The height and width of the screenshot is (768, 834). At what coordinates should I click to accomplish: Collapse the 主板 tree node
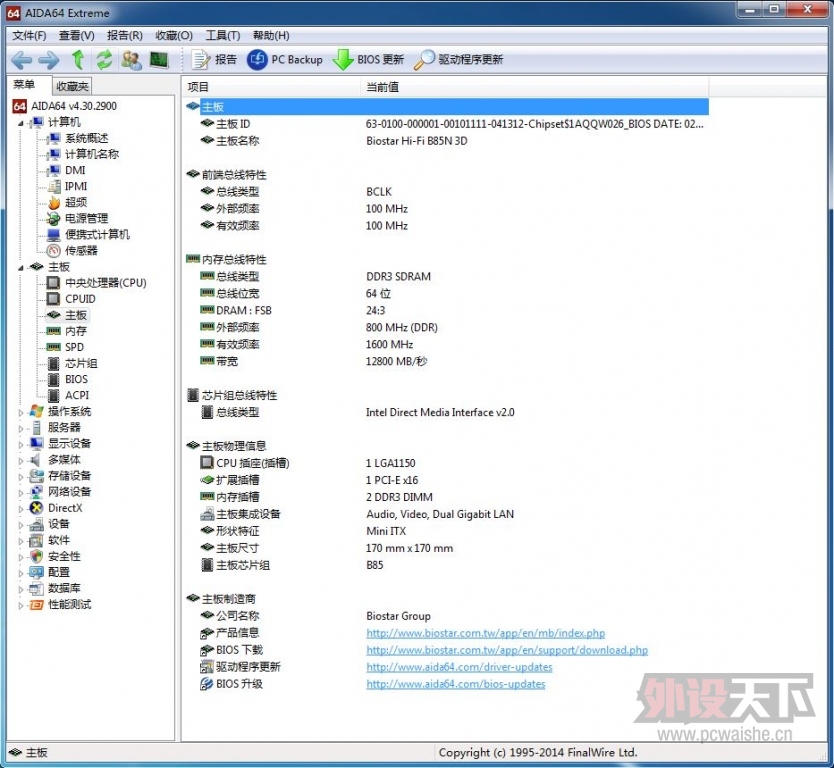click(x=21, y=268)
